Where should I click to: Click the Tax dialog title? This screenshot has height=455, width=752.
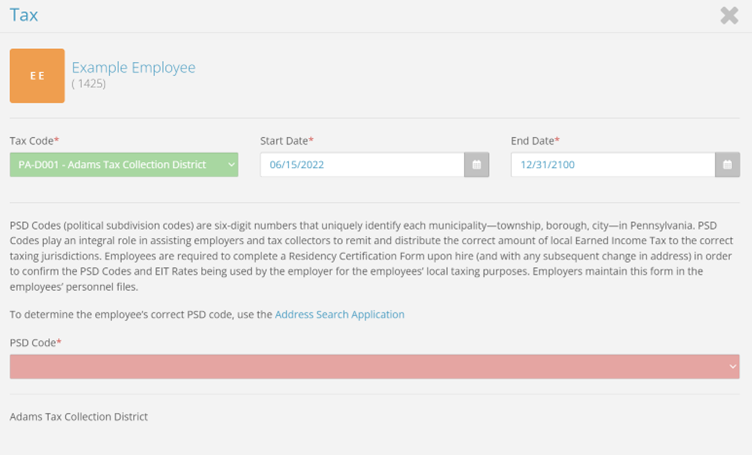coord(23,14)
